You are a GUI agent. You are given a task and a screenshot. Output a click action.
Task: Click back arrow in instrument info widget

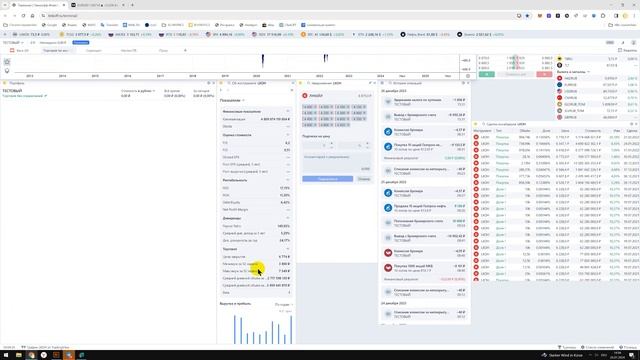(x=221, y=90)
